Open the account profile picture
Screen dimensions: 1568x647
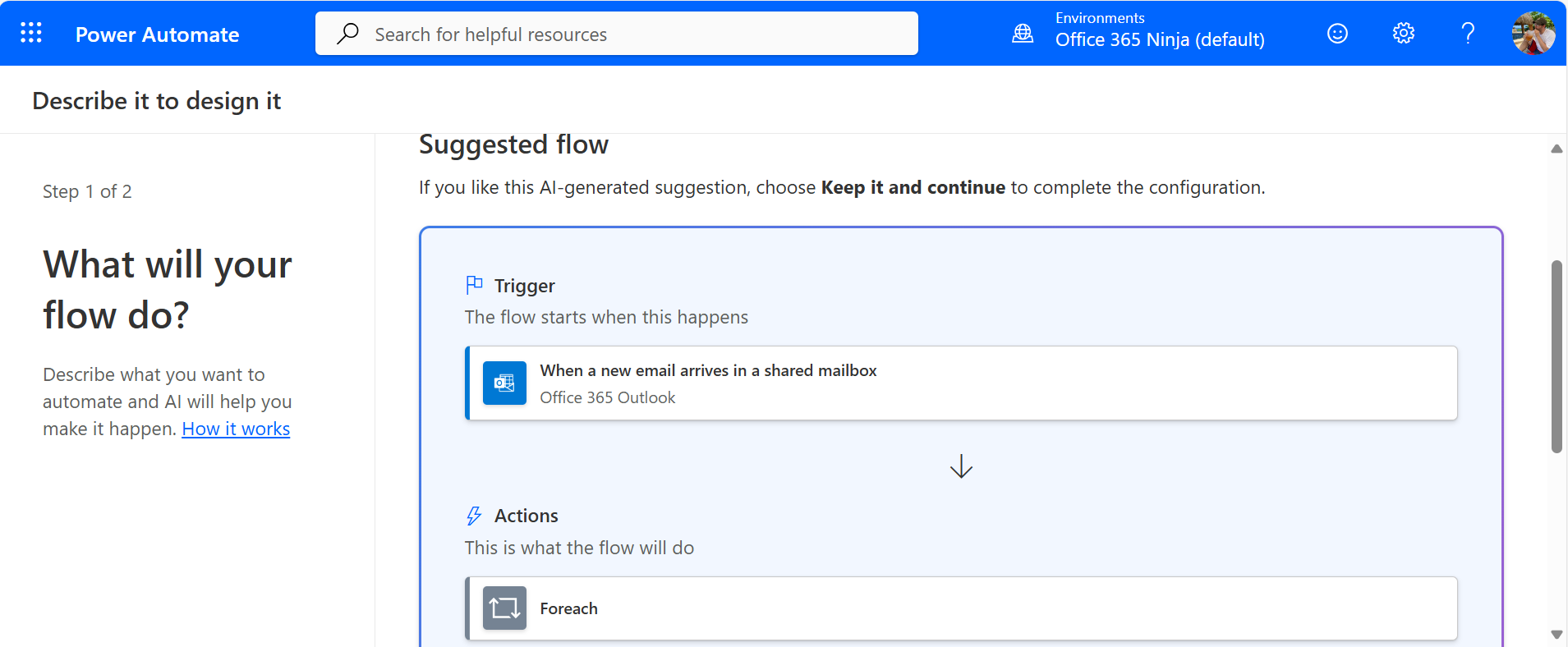(x=1533, y=33)
